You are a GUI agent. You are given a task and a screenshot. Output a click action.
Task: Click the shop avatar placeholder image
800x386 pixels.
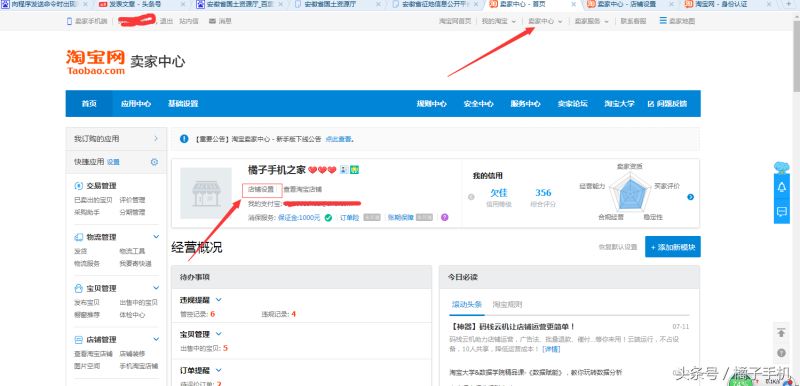click(206, 193)
